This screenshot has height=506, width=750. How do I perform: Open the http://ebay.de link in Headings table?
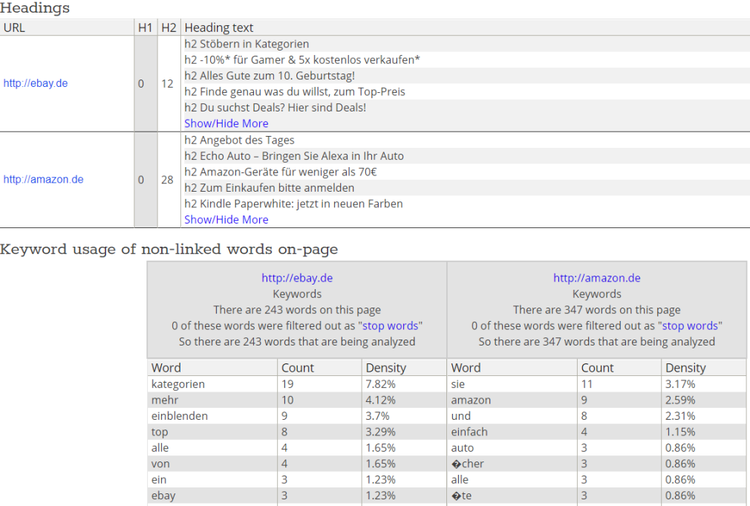[35, 83]
